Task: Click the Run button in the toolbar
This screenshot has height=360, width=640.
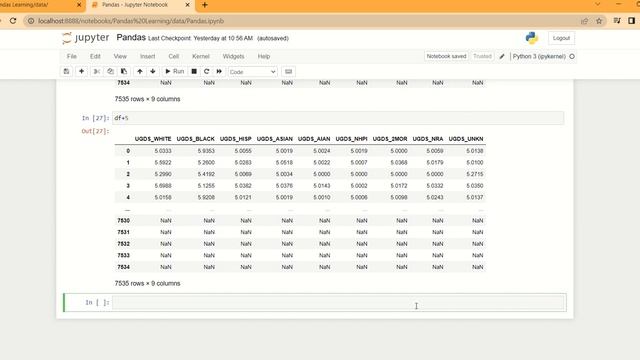Action: click(x=174, y=71)
